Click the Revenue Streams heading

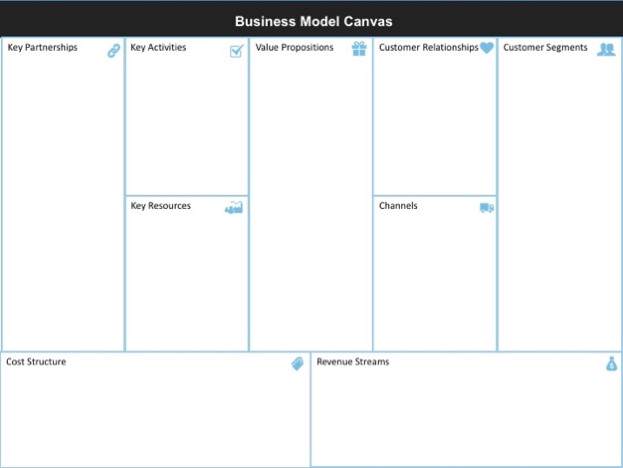pyautogui.click(x=353, y=362)
